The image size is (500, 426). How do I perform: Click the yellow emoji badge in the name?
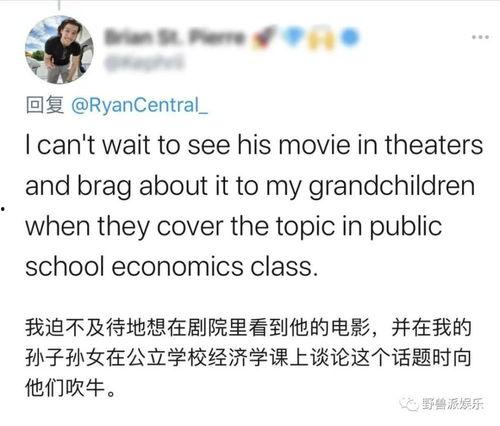(321, 39)
